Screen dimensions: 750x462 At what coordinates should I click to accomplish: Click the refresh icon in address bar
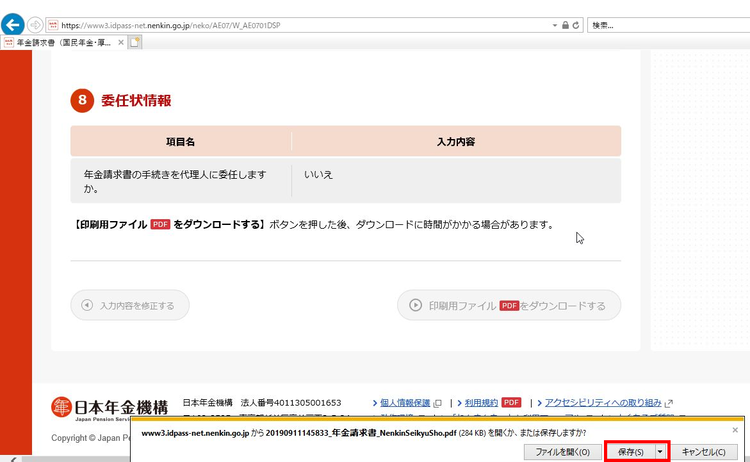[x=576, y=24]
